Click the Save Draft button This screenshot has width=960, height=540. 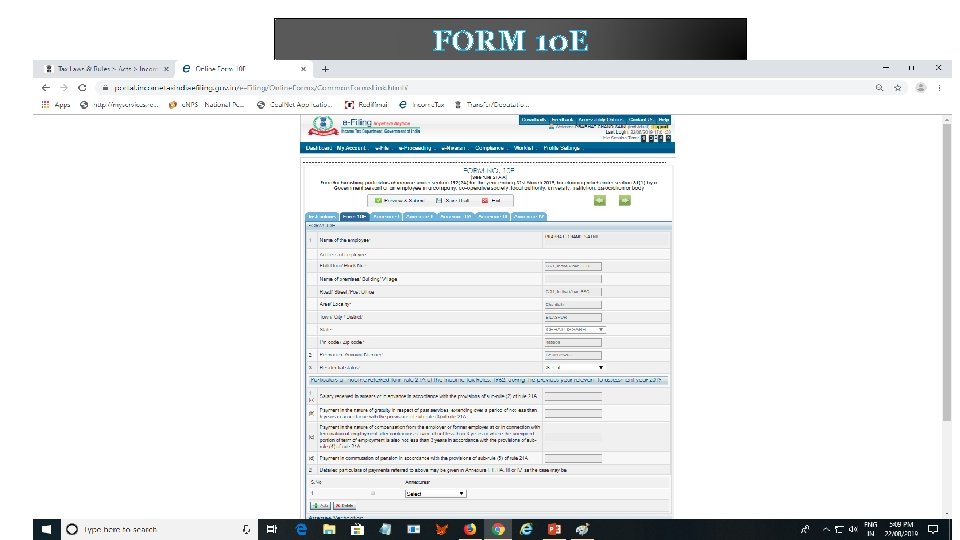453,201
